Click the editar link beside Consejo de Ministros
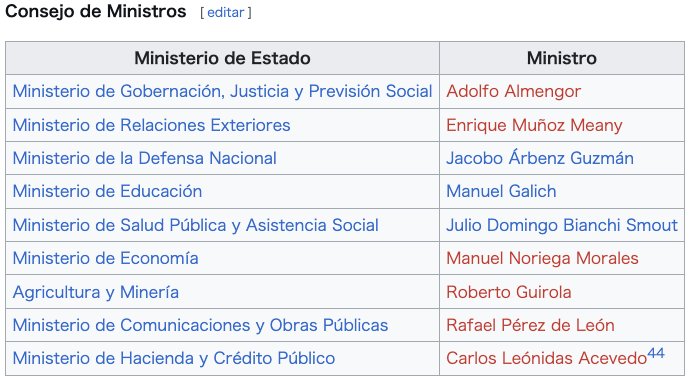This screenshot has height=384, width=692. click(226, 12)
